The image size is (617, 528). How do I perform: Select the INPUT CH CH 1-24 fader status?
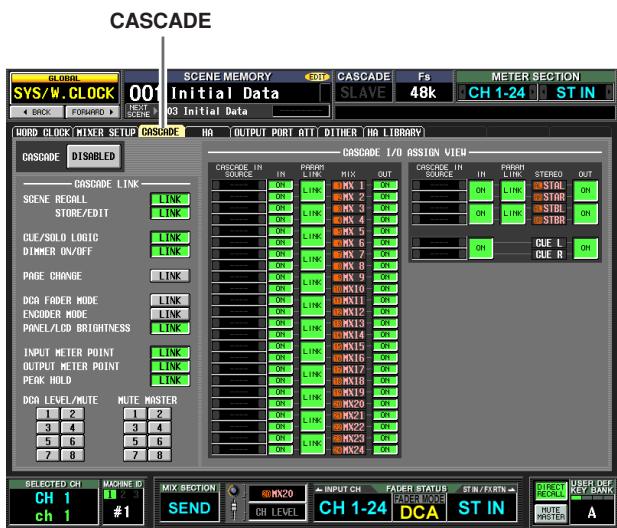(353, 508)
